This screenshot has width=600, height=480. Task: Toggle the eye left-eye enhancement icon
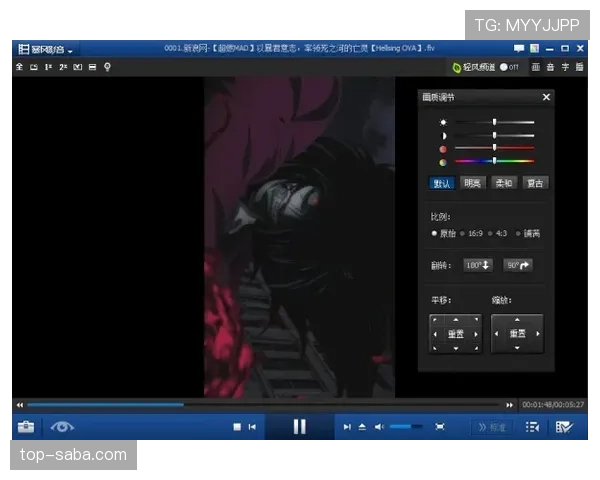[x=62, y=426]
